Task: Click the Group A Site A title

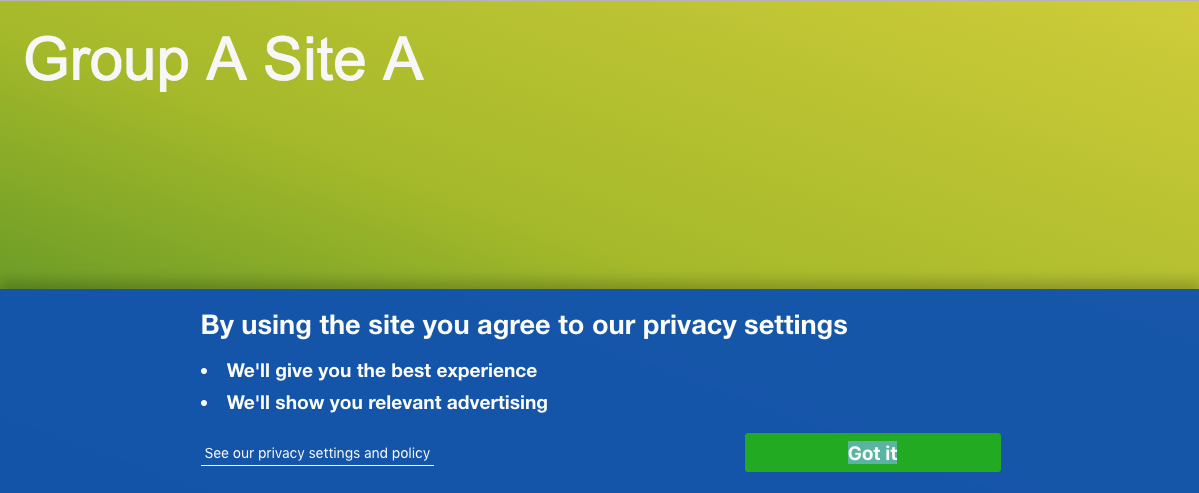Action: [224, 60]
